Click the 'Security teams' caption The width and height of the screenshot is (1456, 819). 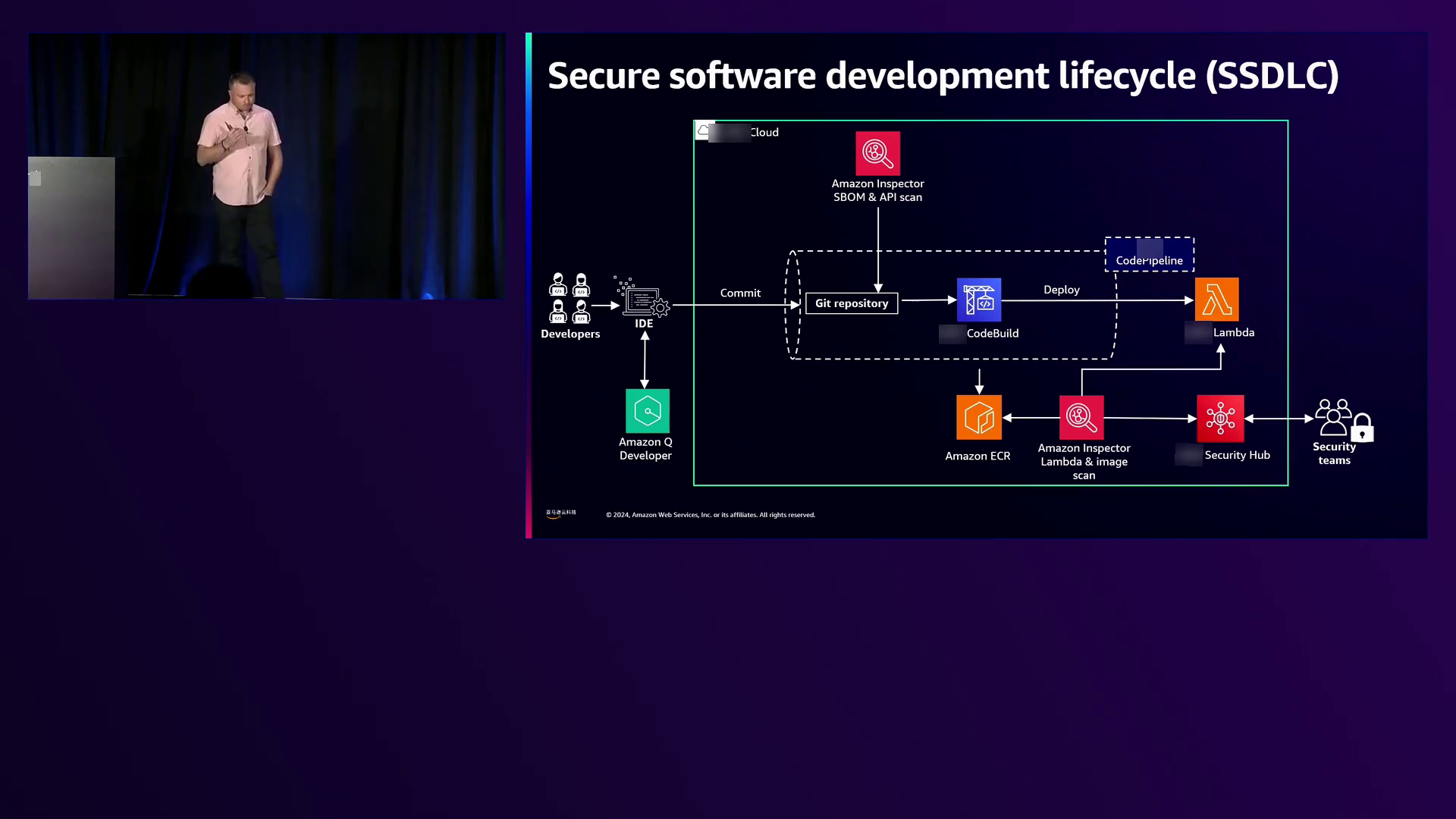pos(1335,453)
